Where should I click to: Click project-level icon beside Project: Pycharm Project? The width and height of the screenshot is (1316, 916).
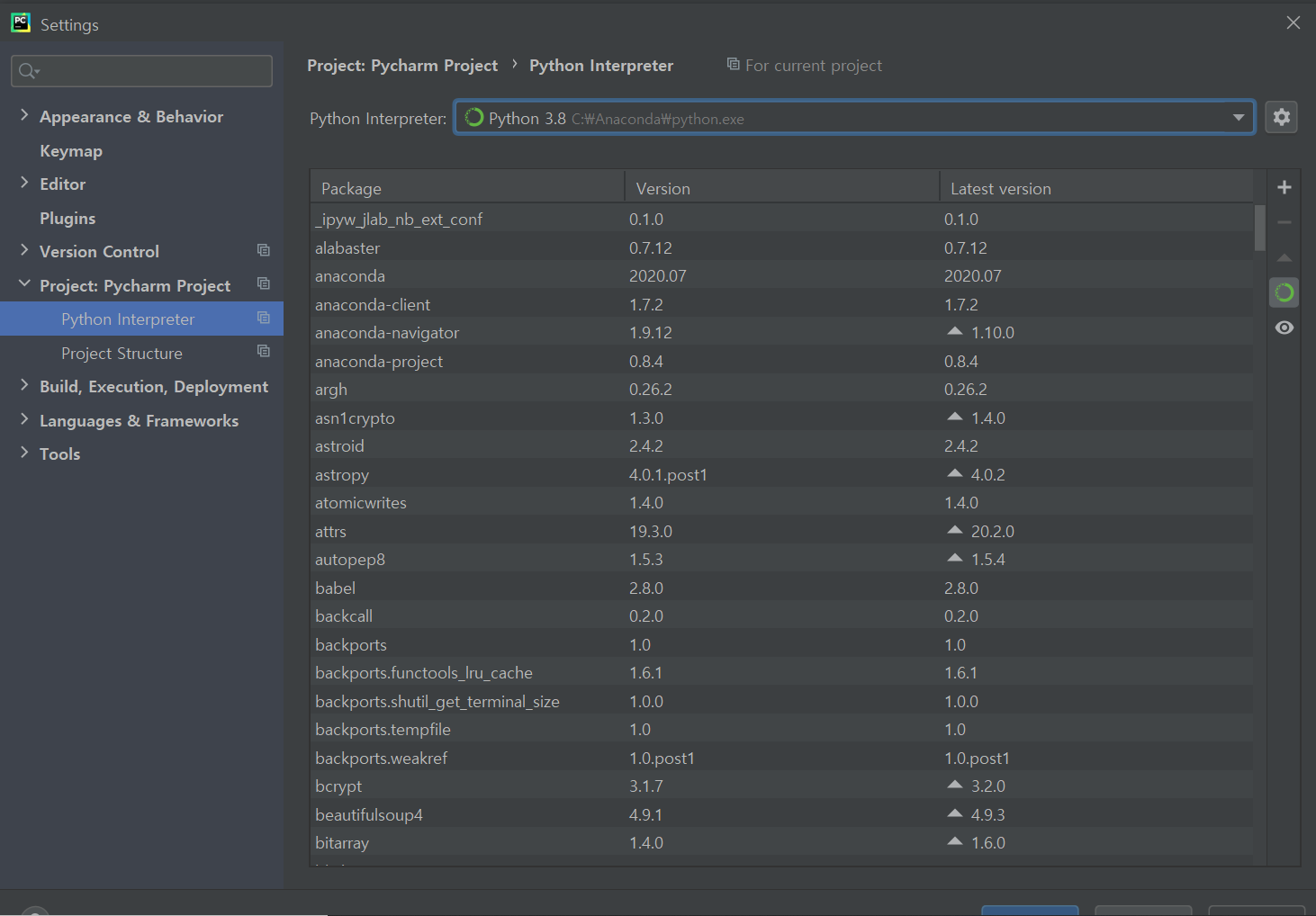tap(264, 283)
